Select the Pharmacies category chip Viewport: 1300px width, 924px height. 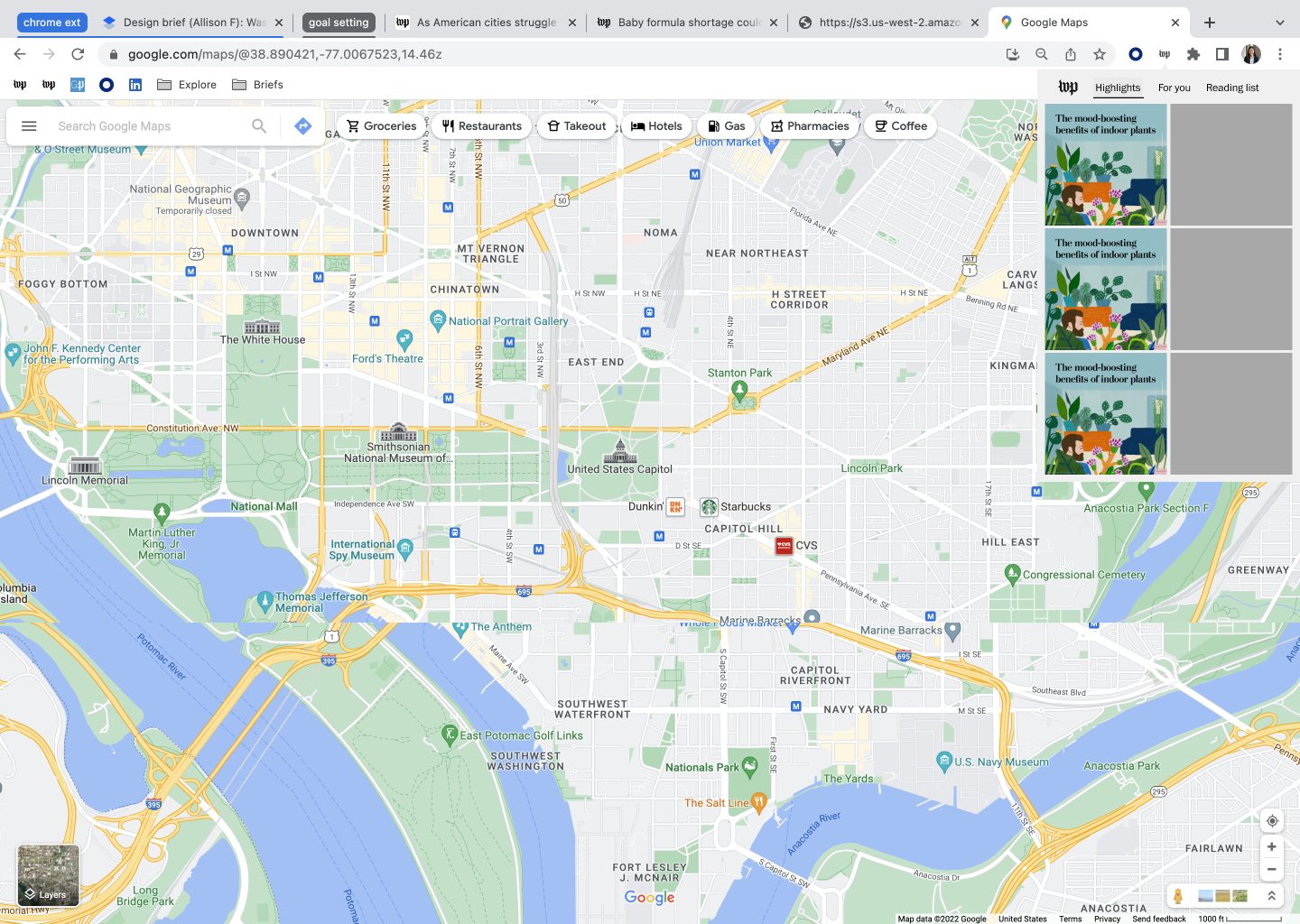(x=810, y=126)
